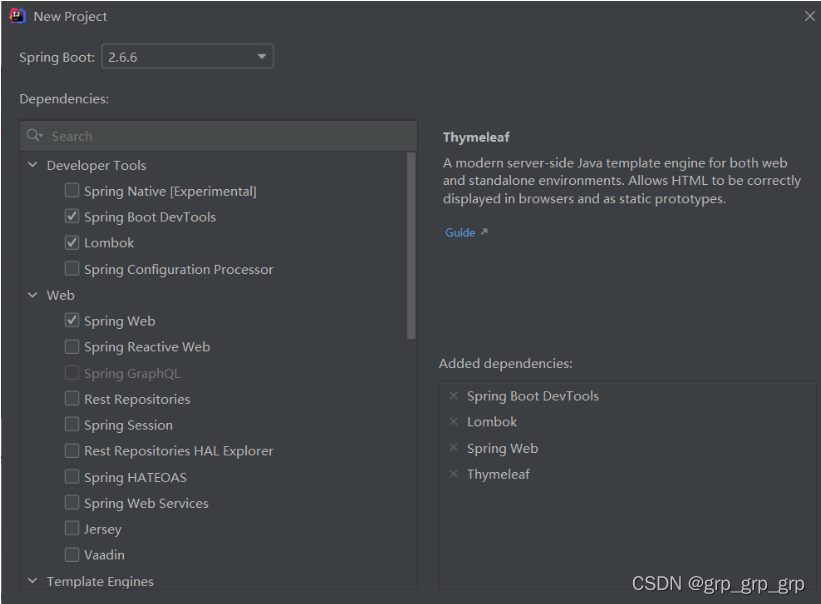Check Spring Configuration Processor
821x604 pixels.
[72, 269]
